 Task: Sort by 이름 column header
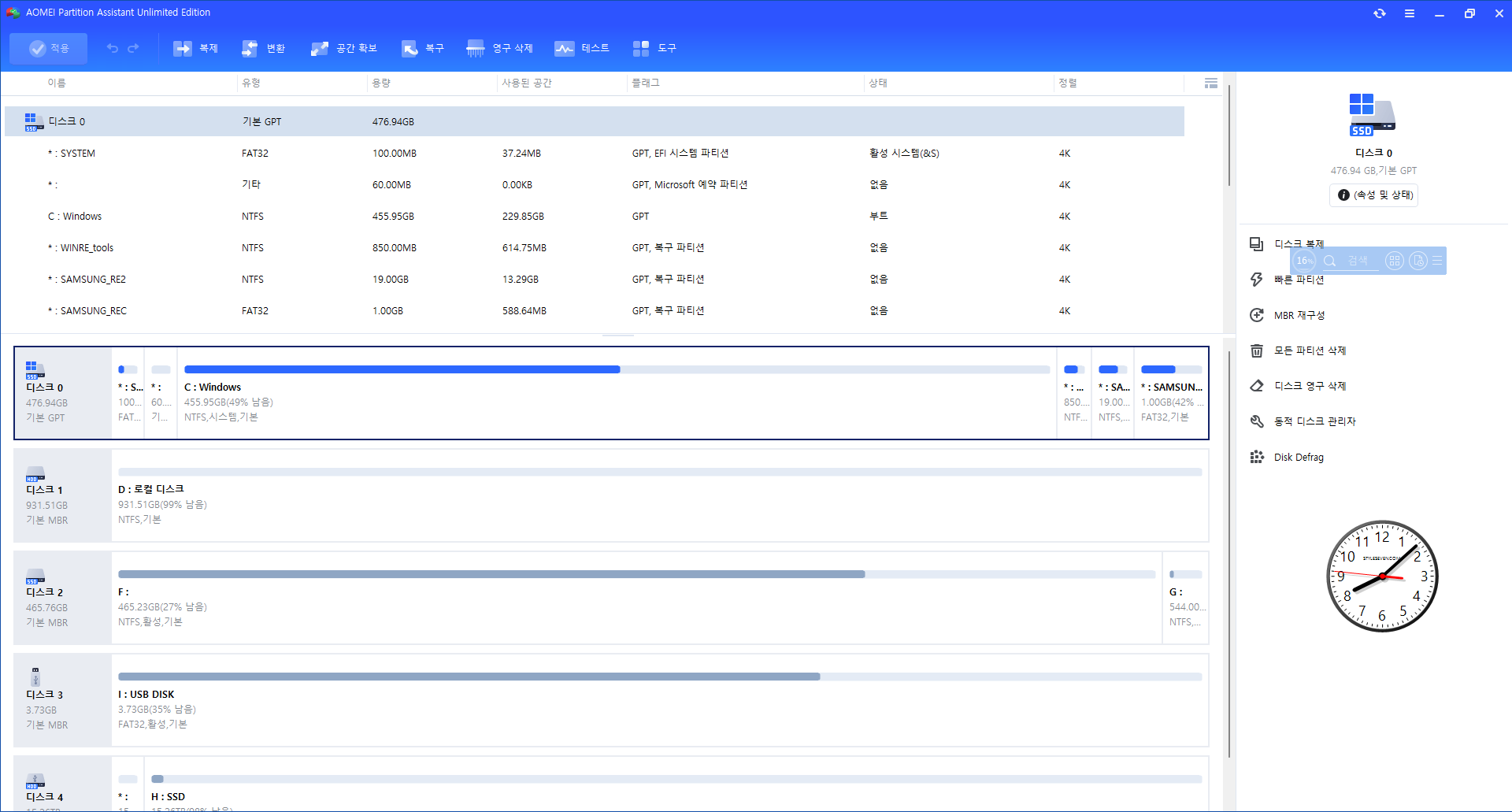pos(57,83)
